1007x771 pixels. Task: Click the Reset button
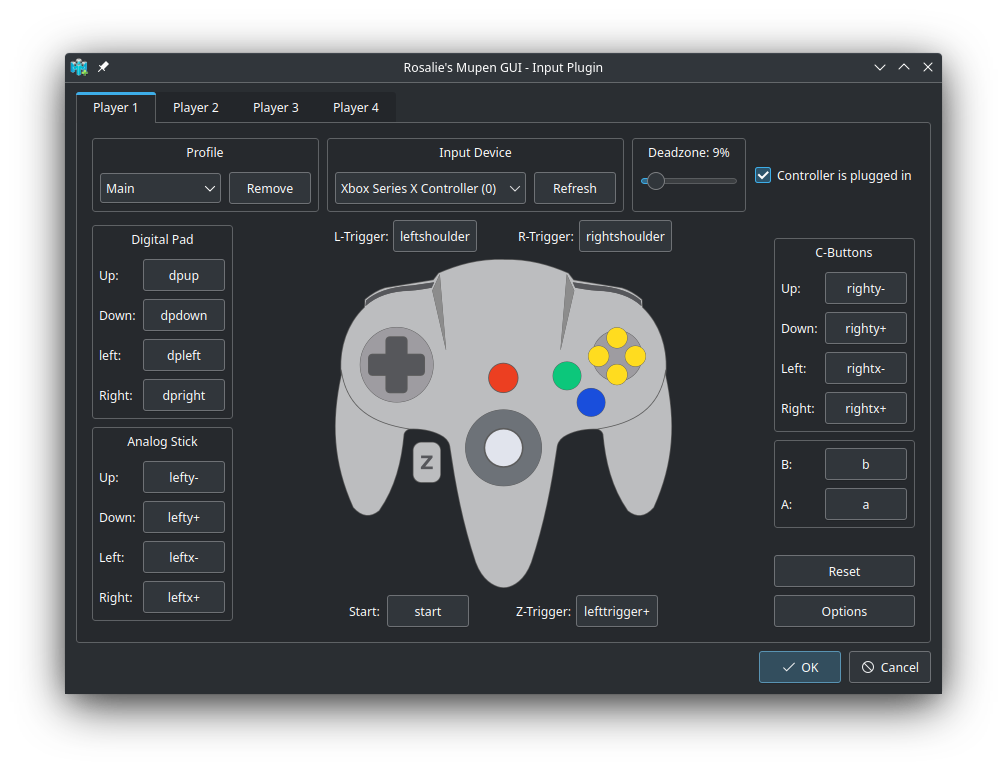point(844,571)
